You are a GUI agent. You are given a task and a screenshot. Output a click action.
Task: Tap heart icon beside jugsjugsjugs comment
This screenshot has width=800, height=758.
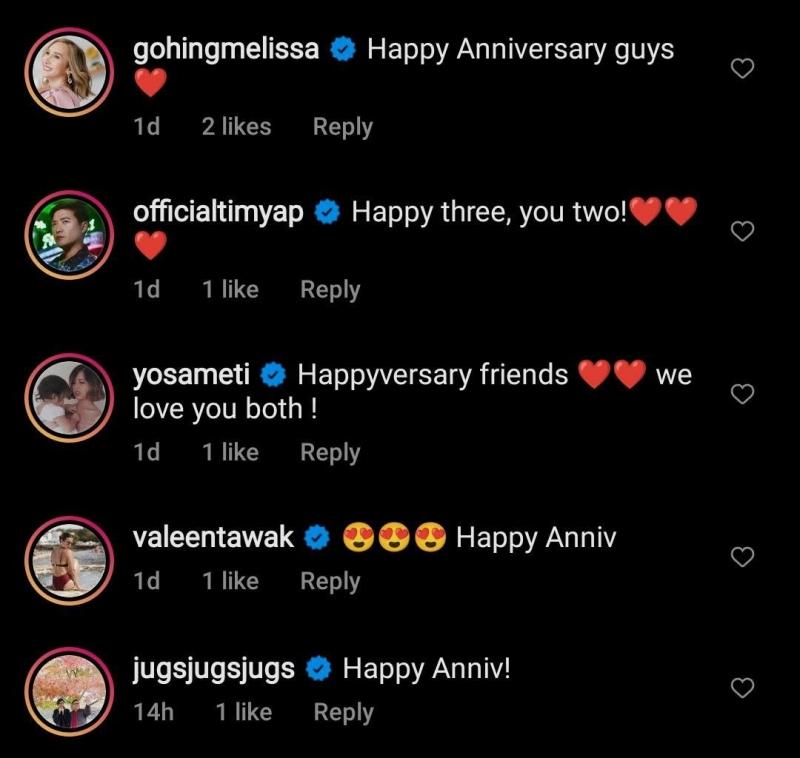pos(742,688)
